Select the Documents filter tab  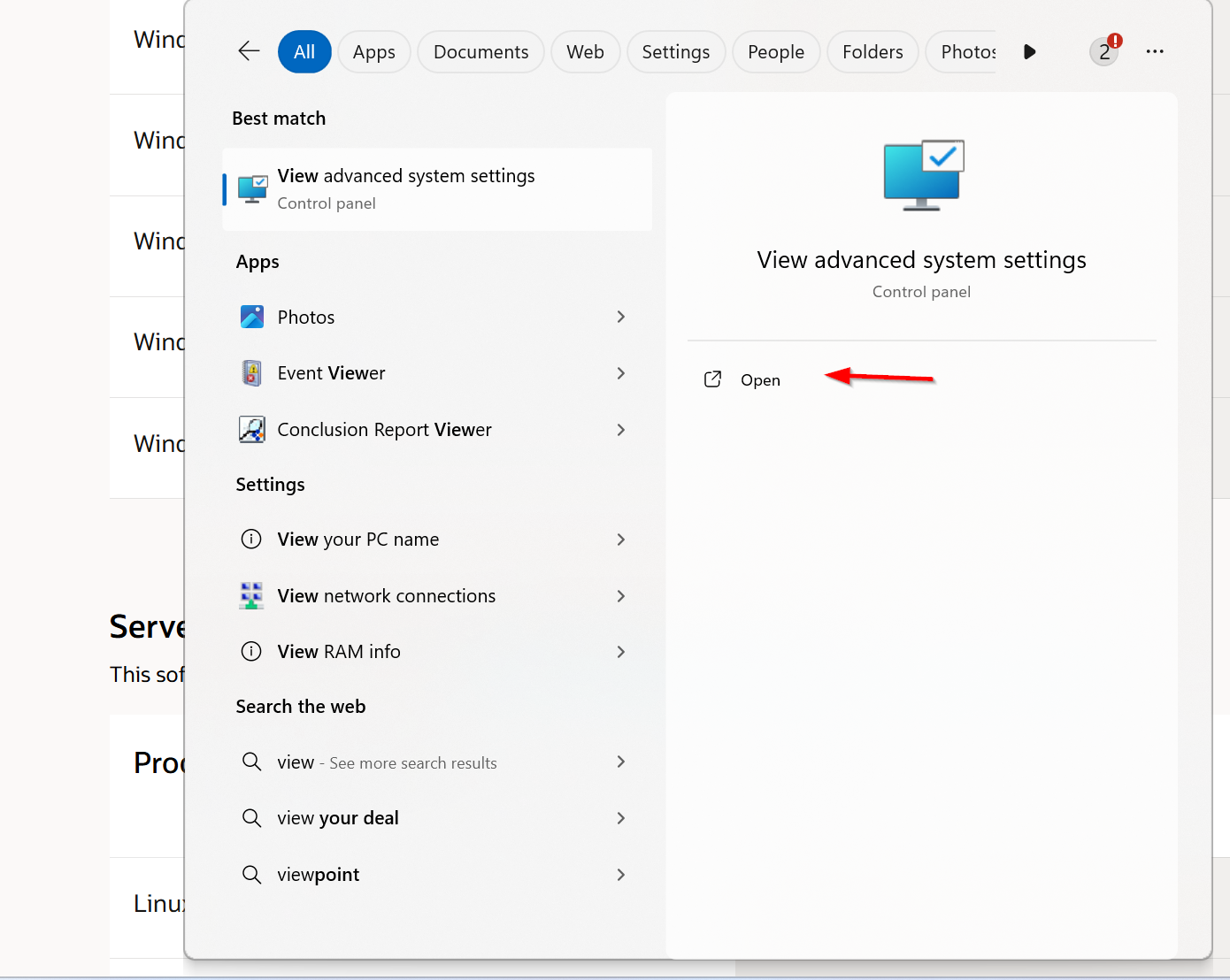[x=480, y=52]
